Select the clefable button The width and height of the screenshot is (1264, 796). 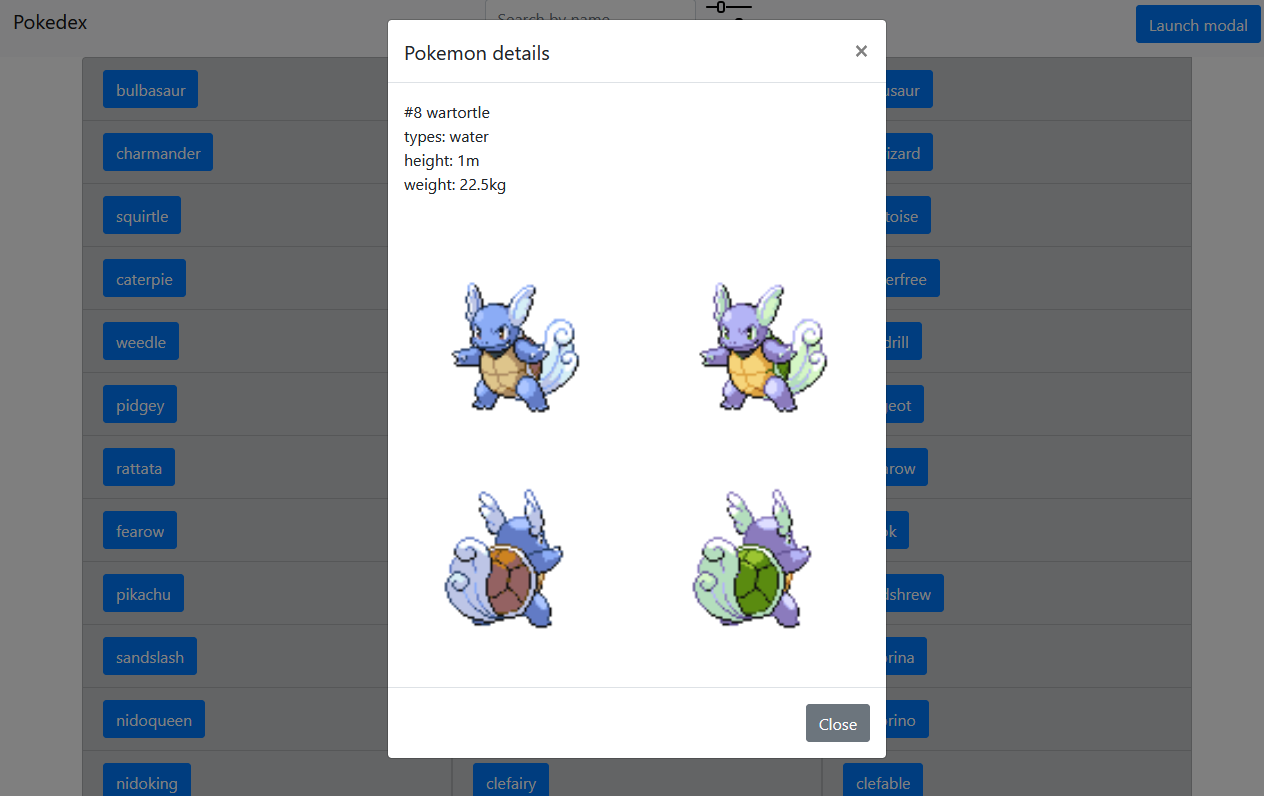click(883, 781)
